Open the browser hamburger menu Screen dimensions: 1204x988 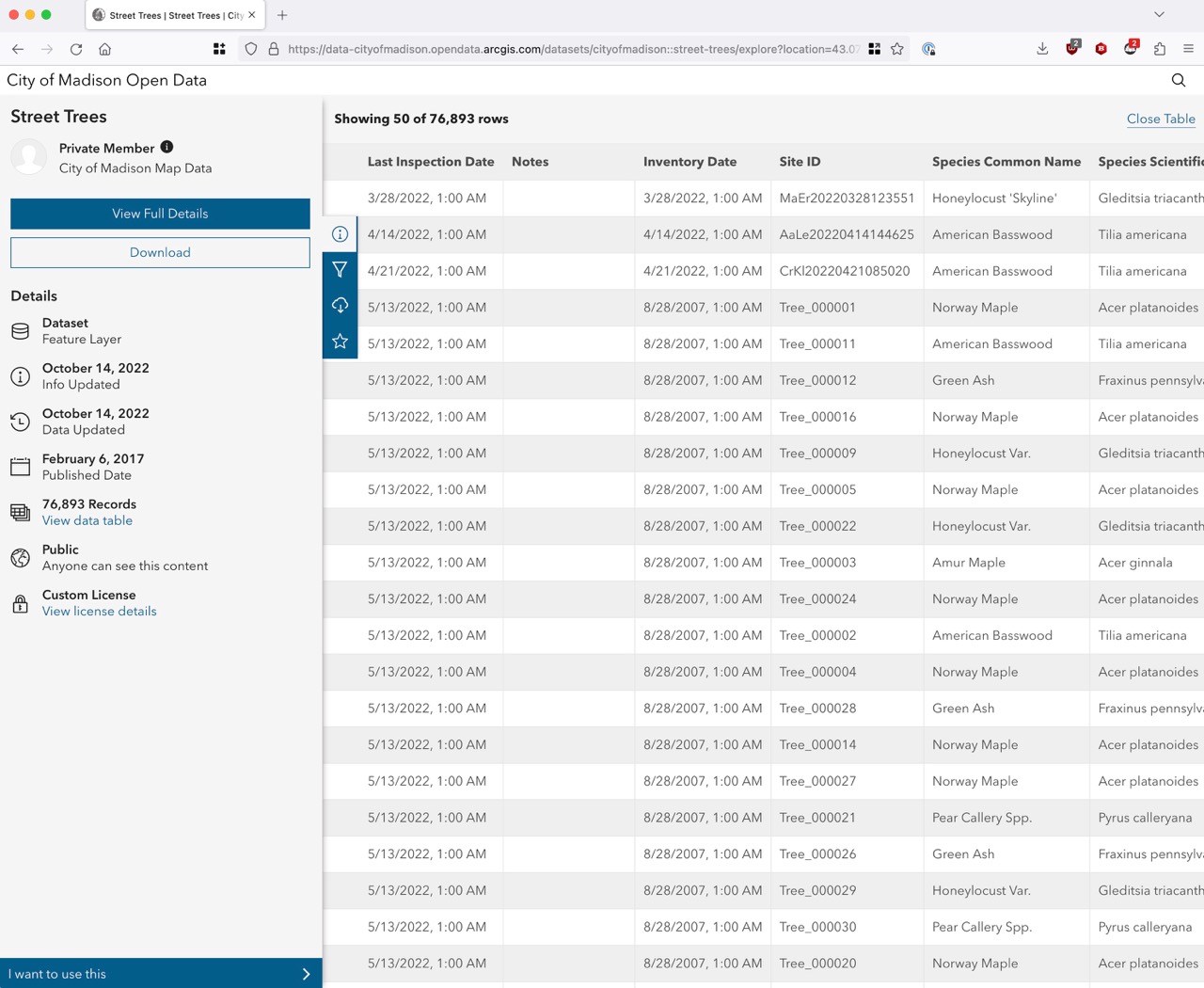[x=1189, y=49]
